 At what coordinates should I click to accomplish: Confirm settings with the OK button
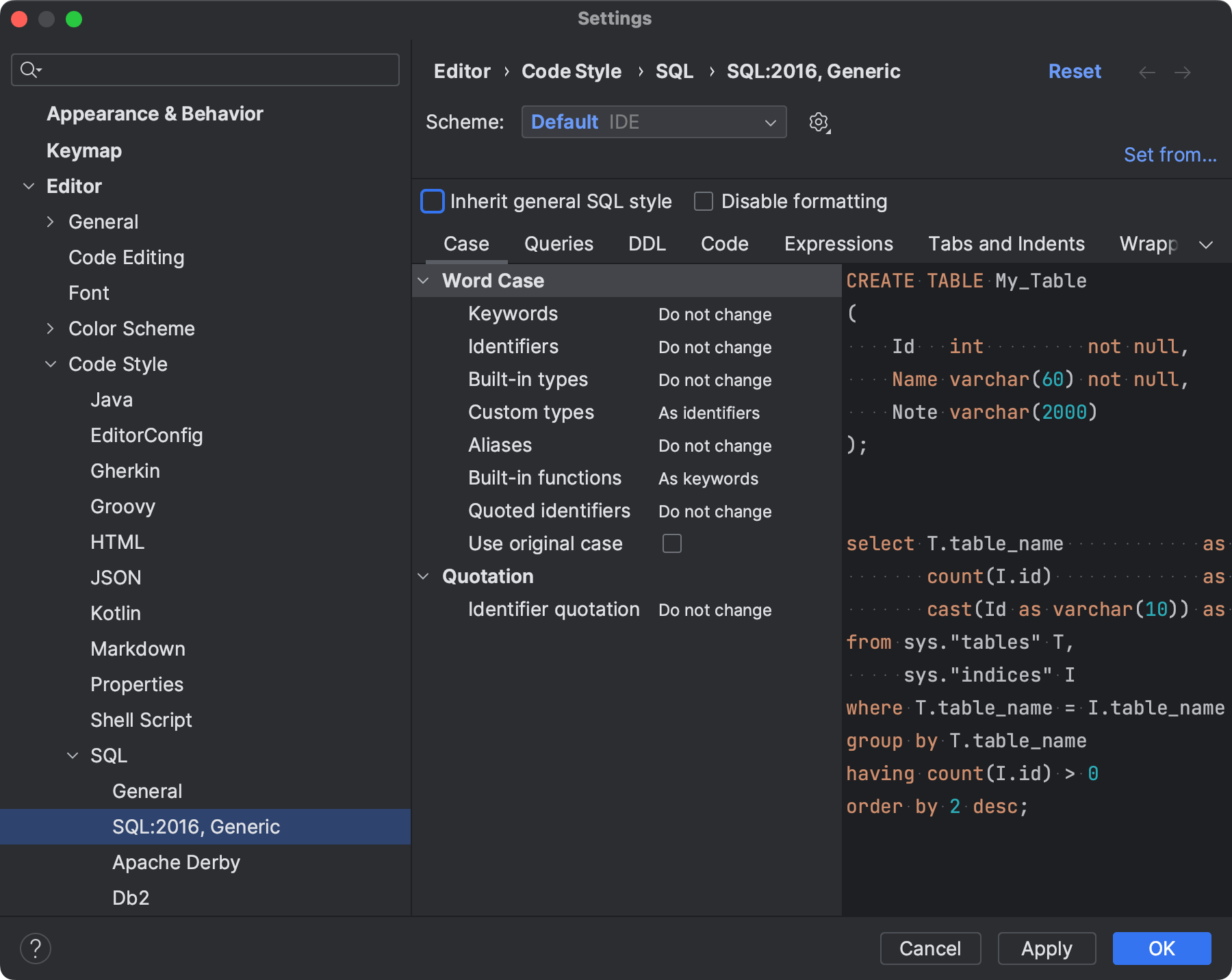pyautogui.click(x=1162, y=949)
